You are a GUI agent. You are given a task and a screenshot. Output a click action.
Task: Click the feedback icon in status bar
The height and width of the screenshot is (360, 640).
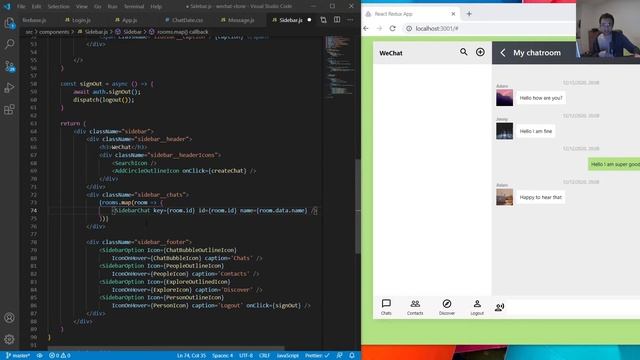(339, 356)
